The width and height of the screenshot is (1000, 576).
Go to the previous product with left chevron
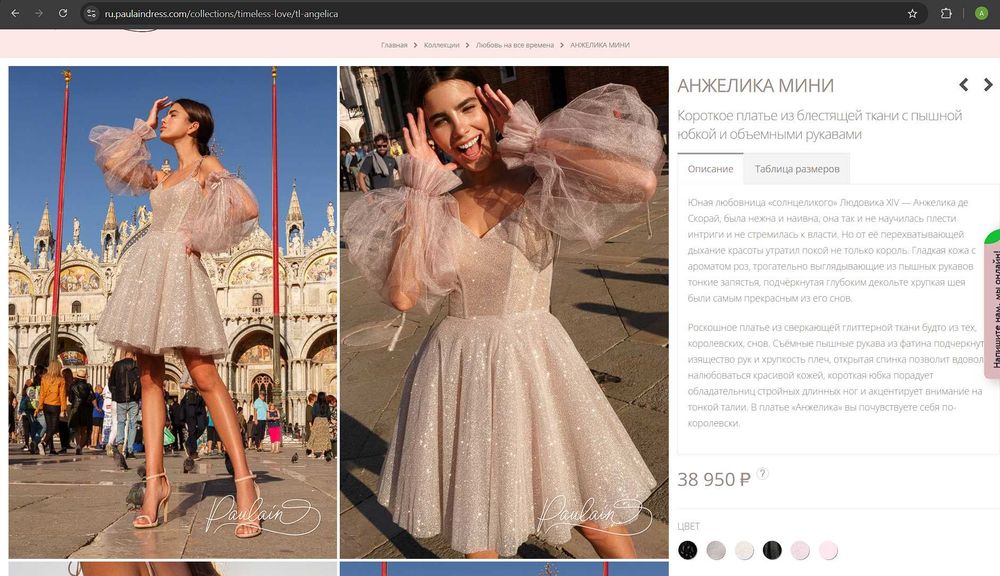coord(964,84)
